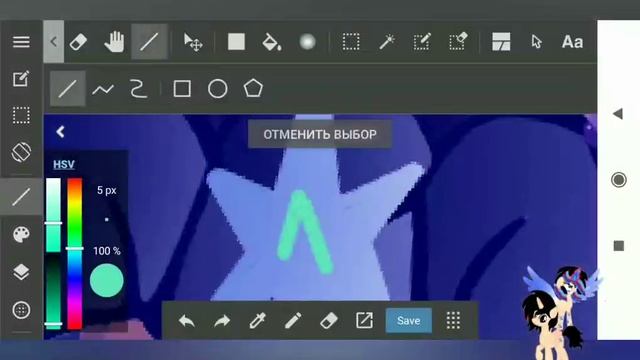Change the 100 % opacity value
Viewport: 640px width, 360px height.
(107, 251)
